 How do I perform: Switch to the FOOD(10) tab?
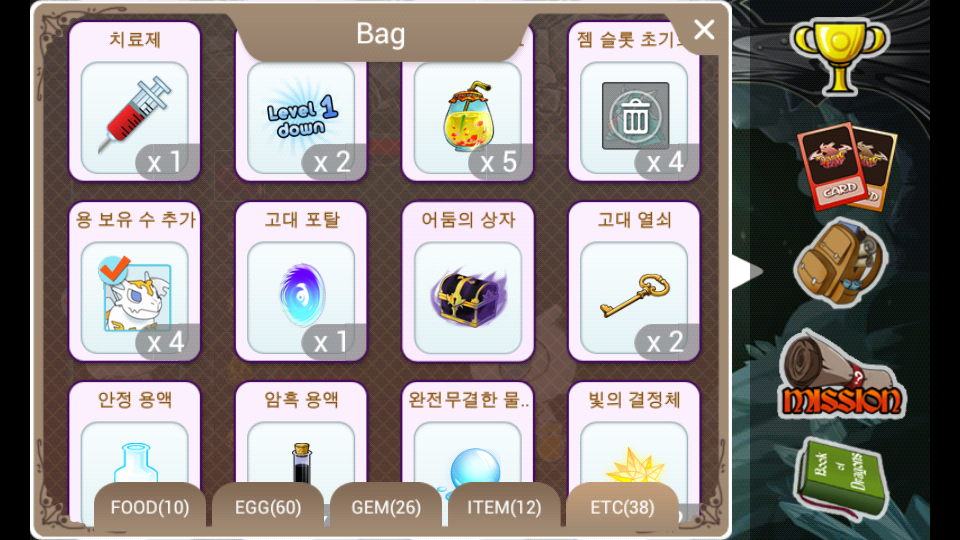150,507
